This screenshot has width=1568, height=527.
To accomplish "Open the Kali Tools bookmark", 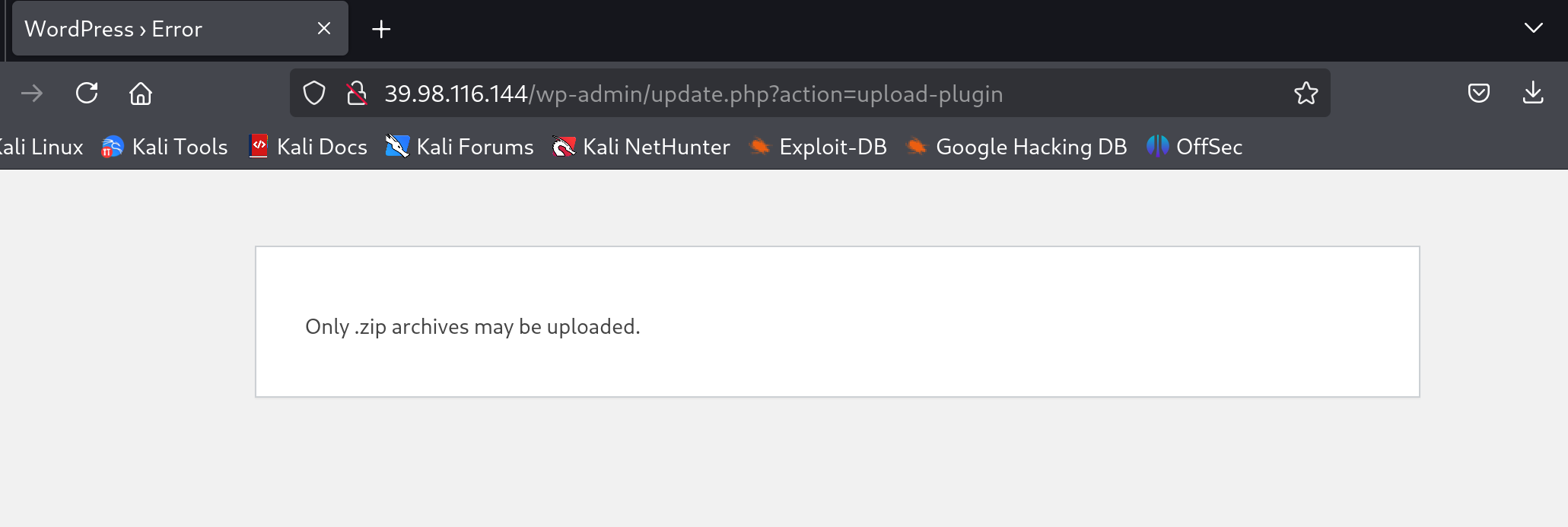I will (164, 147).
